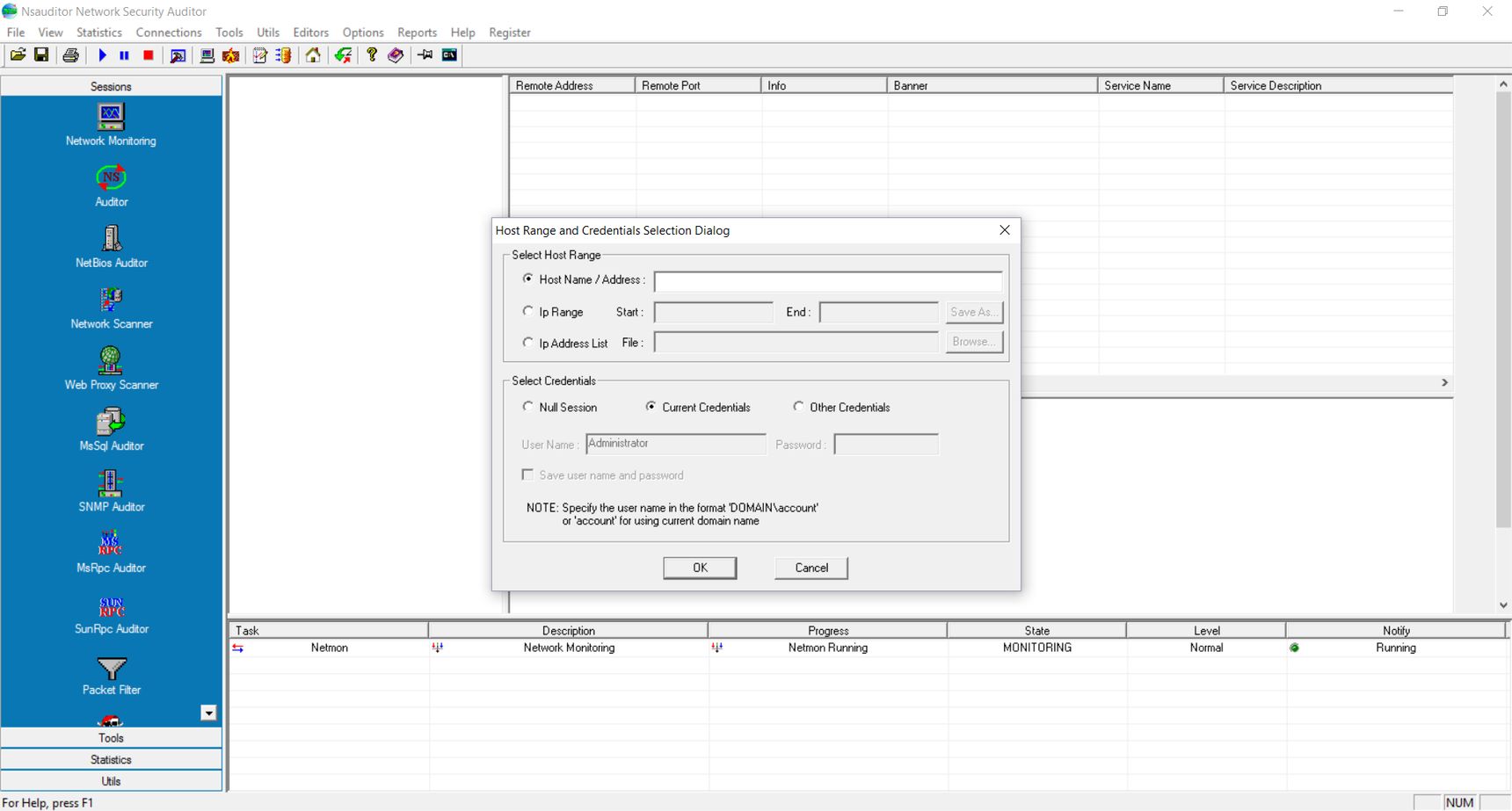Open the File menu
Viewport: 1512px width, 811px height.
[x=16, y=33]
